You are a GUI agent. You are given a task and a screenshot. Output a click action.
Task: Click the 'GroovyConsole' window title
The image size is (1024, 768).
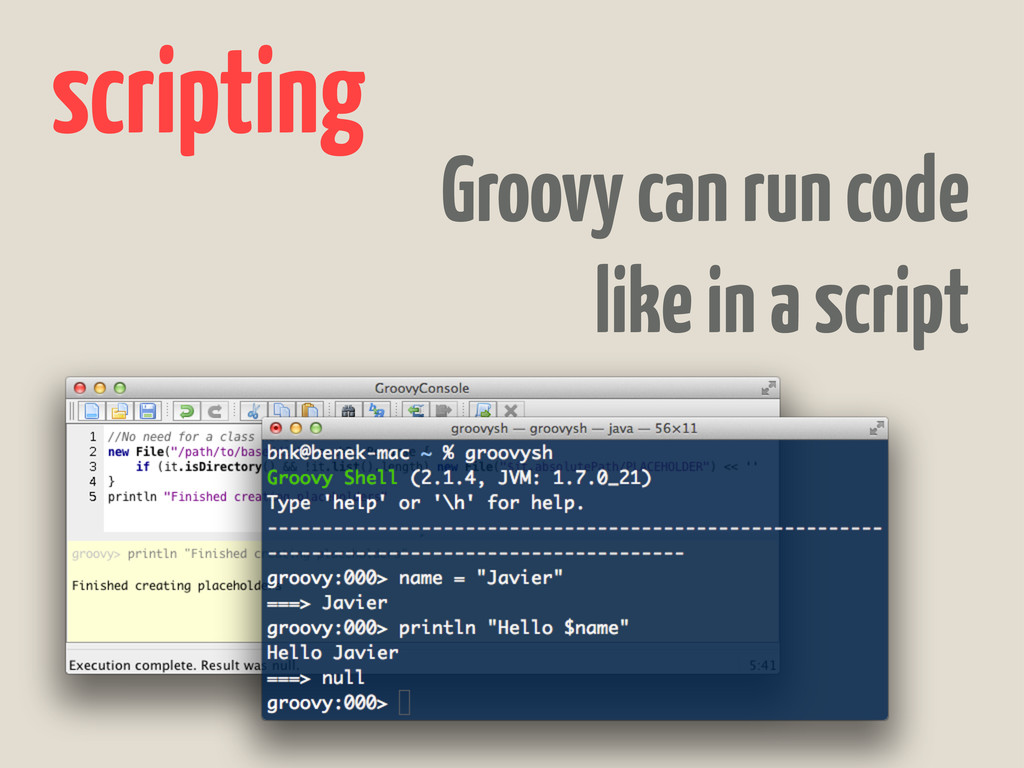coord(422,388)
